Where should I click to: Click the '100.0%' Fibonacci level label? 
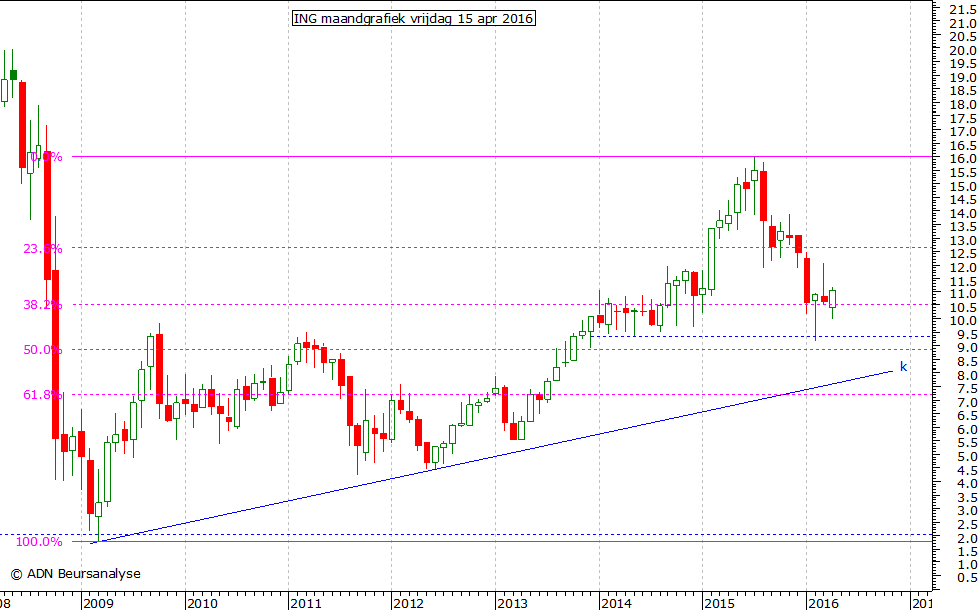pos(39,542)
